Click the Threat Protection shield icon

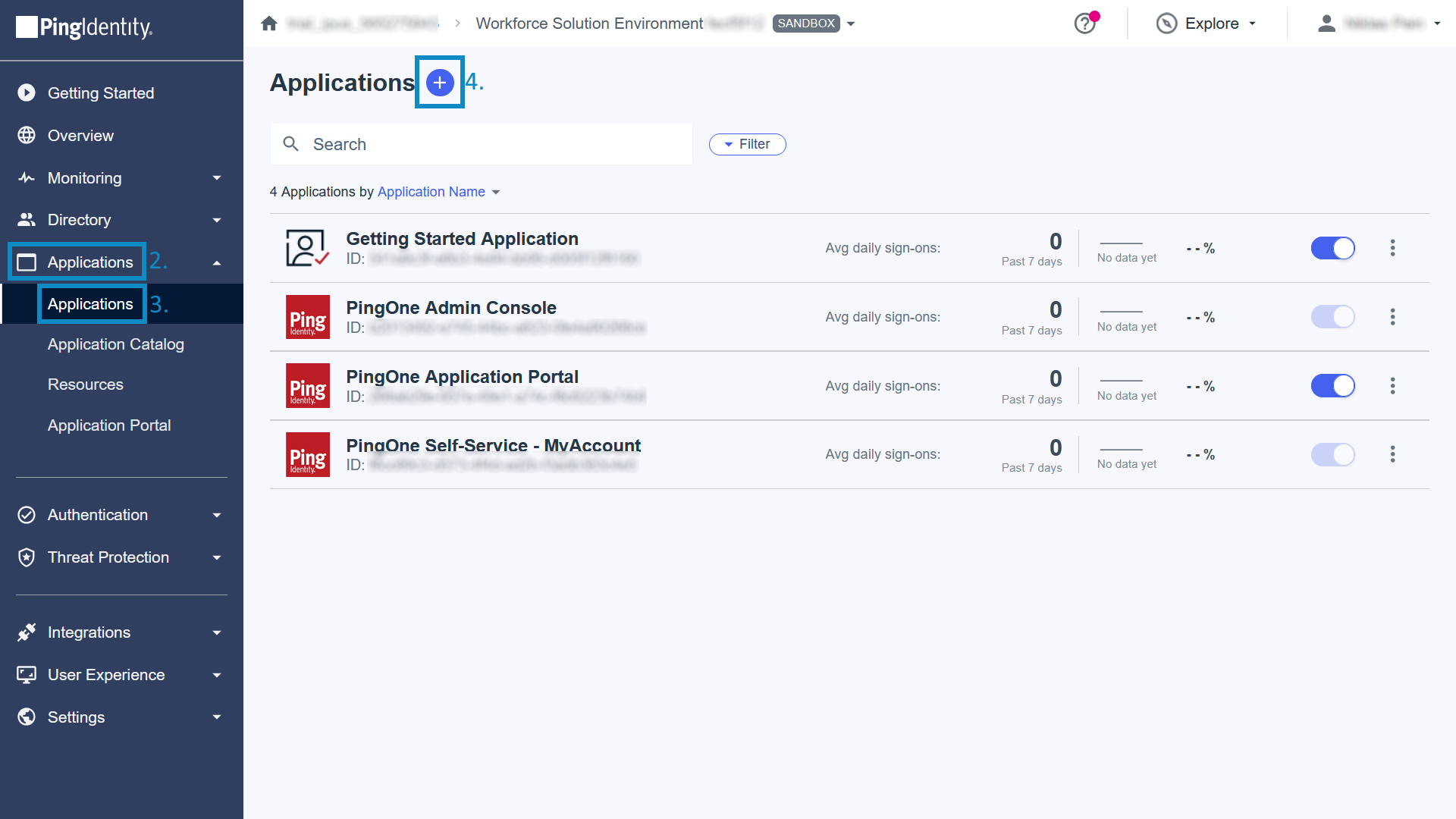pyautogui.click(x=27, y=557)
